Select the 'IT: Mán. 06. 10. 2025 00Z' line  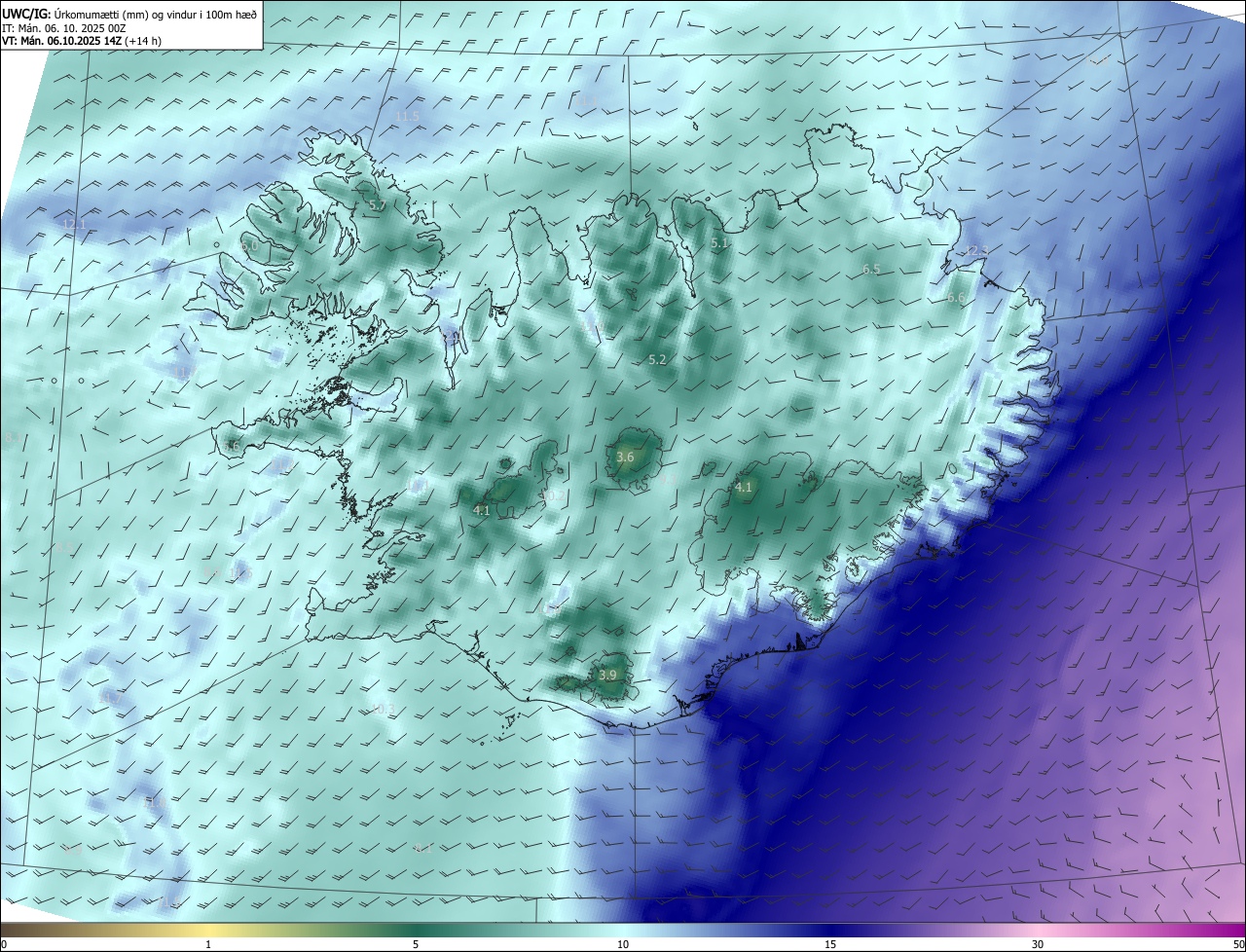coord(64,28)
